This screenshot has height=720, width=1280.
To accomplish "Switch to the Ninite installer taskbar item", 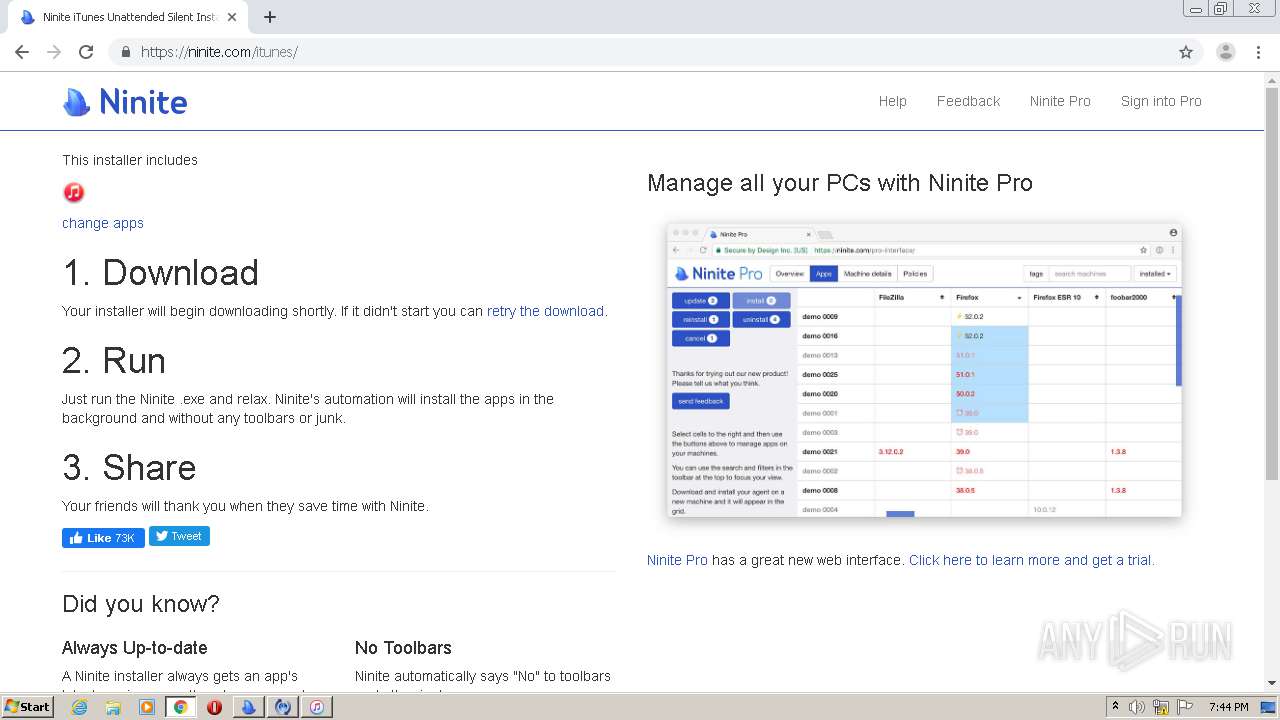I will [x=248, y=707].
